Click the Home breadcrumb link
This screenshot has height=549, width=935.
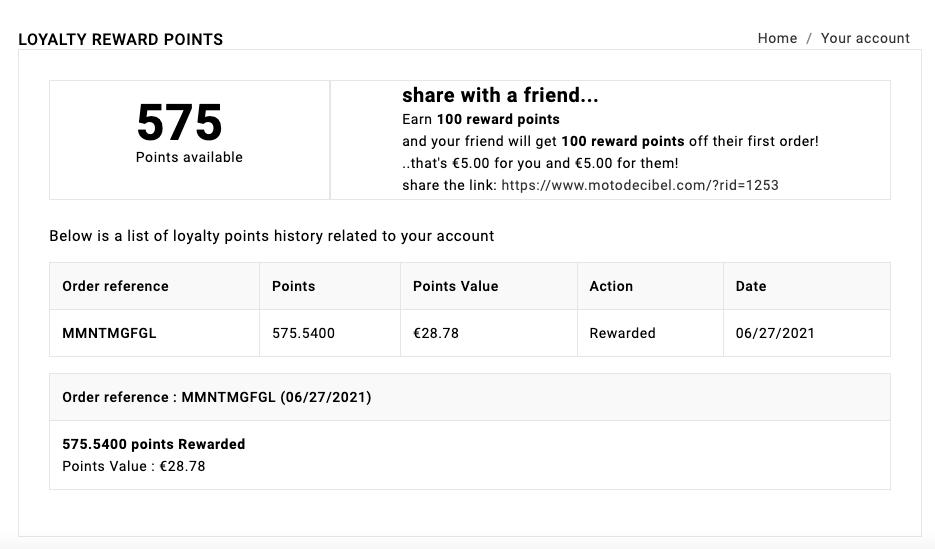[x=777, y=38]
